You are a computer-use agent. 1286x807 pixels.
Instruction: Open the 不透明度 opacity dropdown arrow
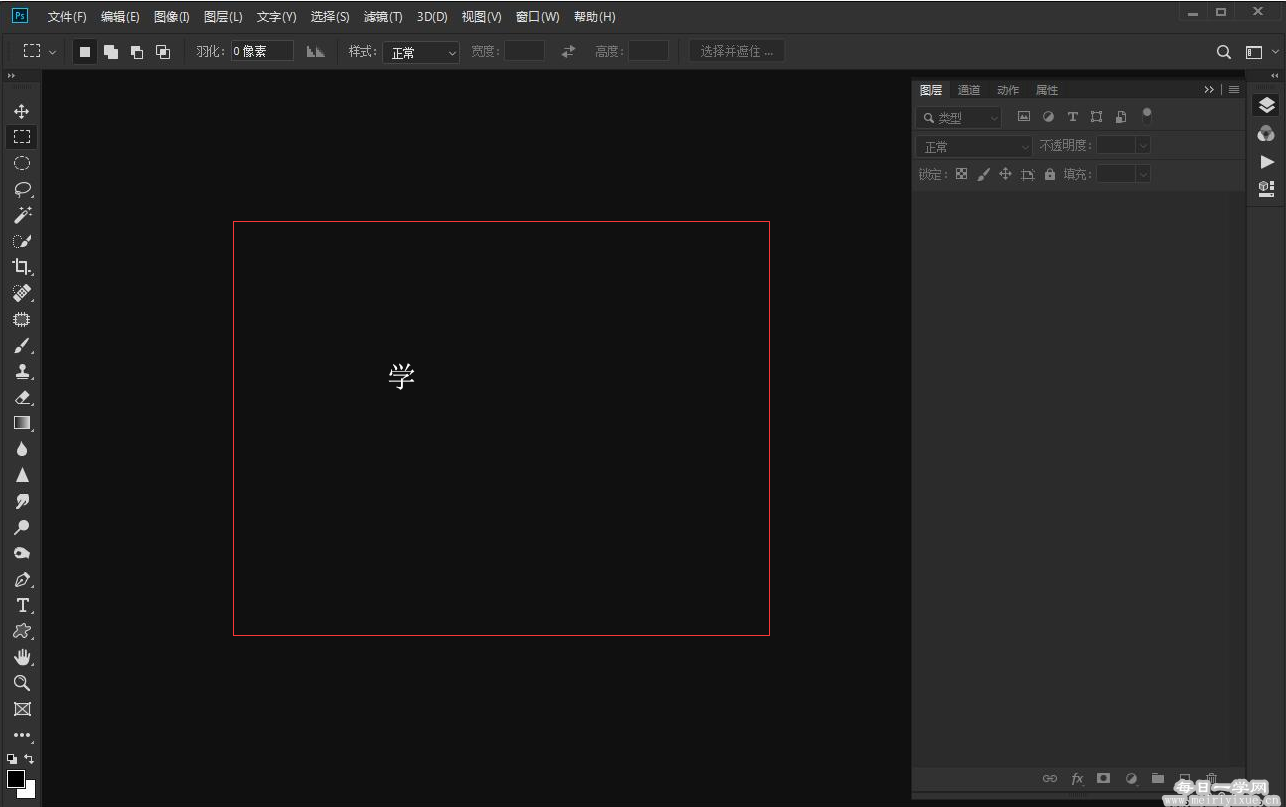pos(1143,146)
